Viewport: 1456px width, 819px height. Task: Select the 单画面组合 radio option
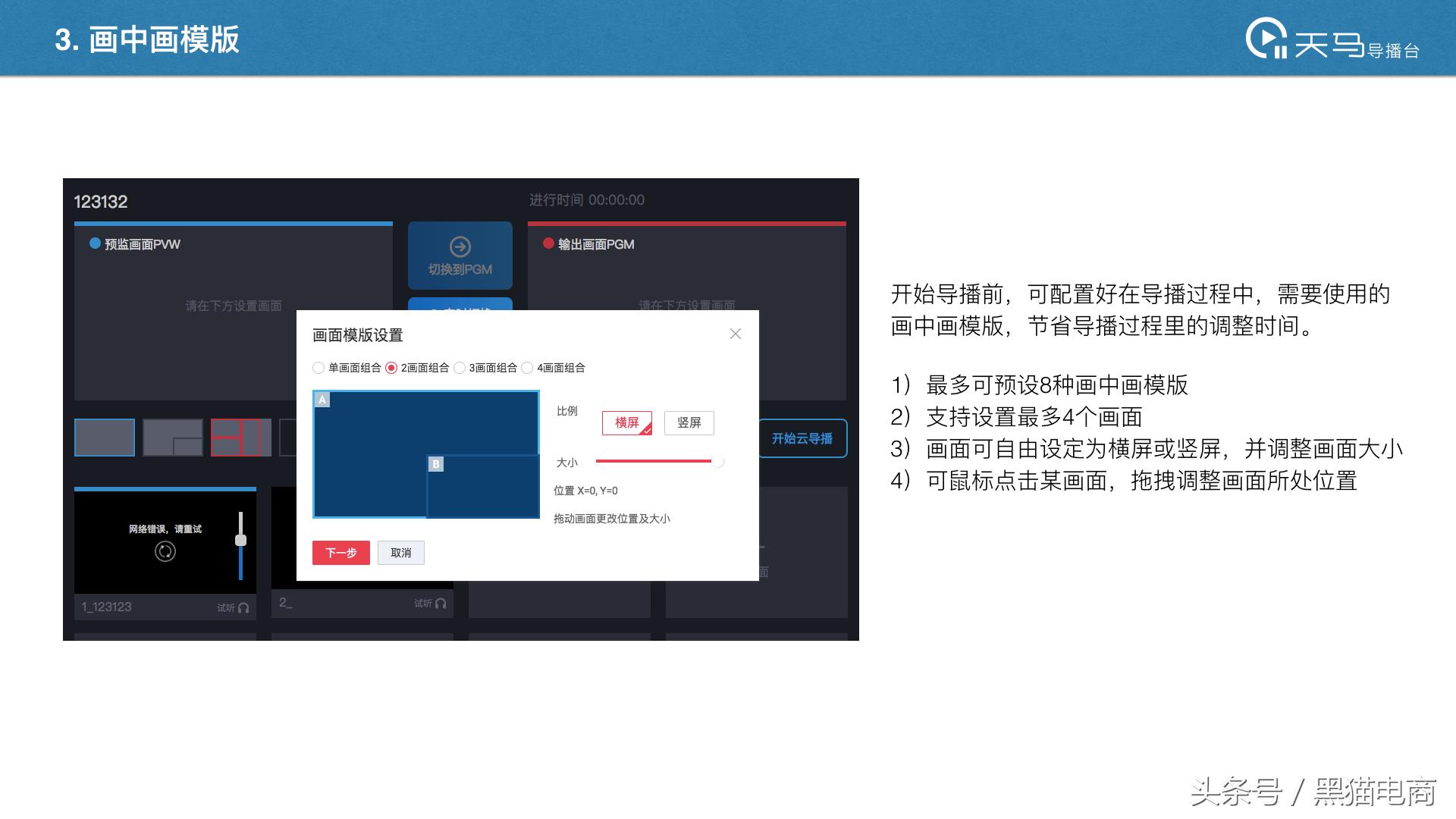(x=318, y=368)
